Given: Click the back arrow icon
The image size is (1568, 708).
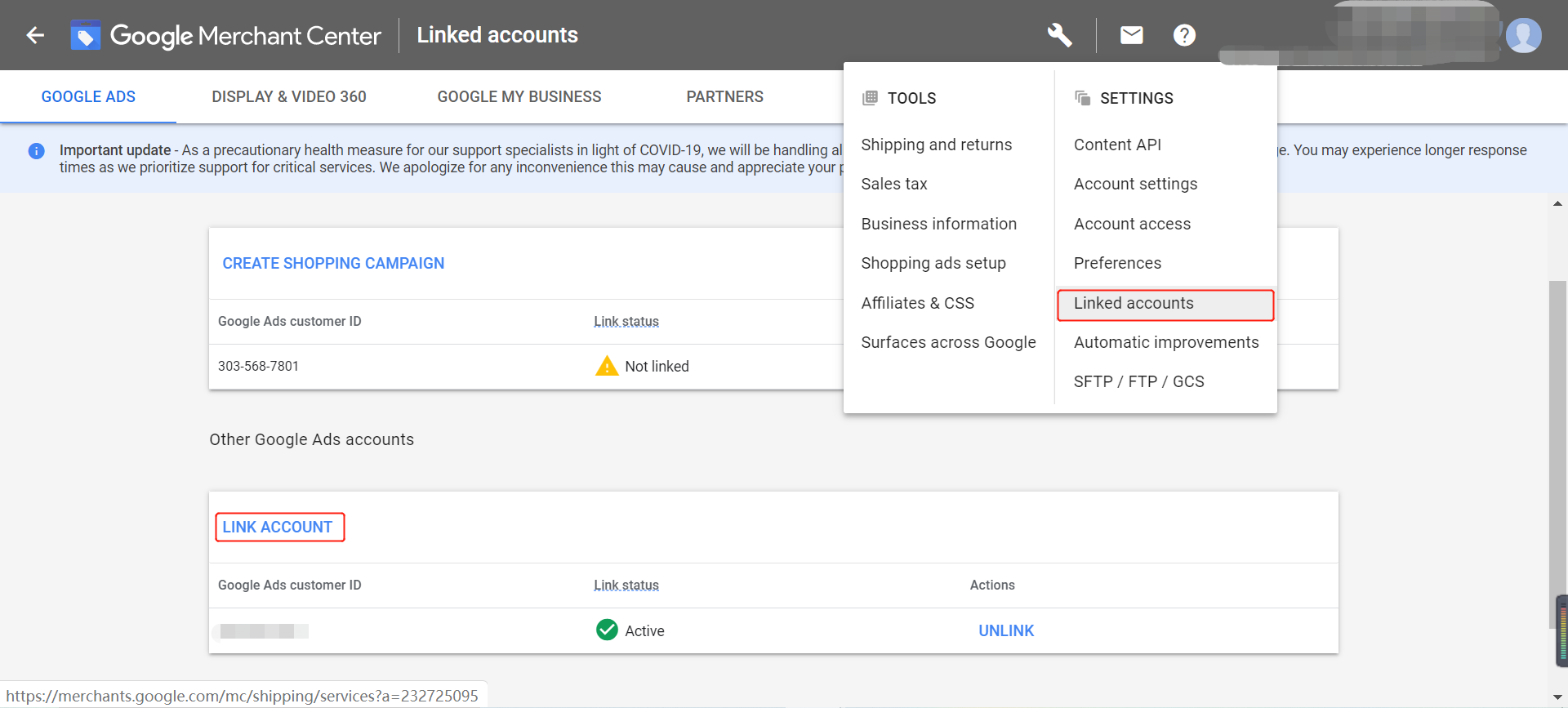Looking at the screenshot, I should tap(35, 35).
